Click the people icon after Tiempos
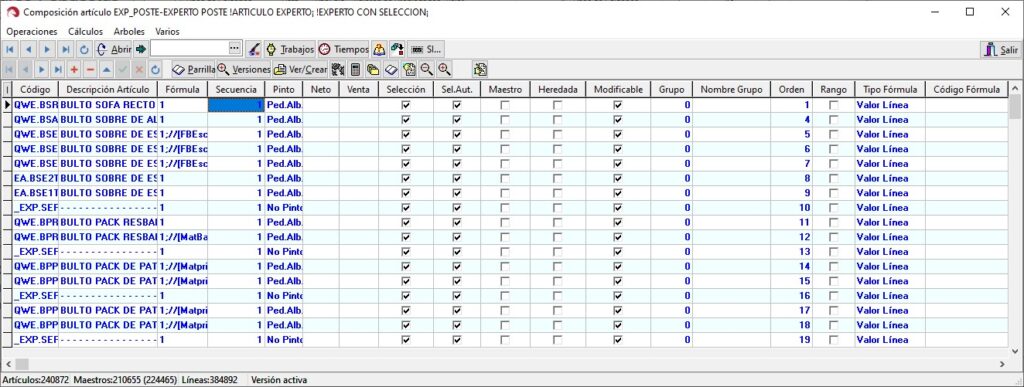 pyautogui.click(x=379, y=49)
